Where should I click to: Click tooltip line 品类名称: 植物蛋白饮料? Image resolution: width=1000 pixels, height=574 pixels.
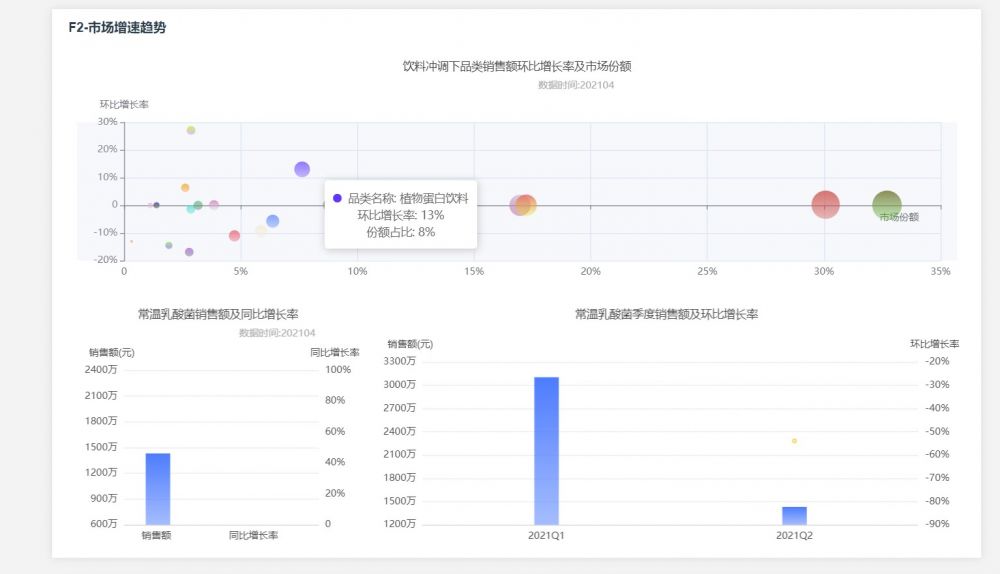point(408,198)
